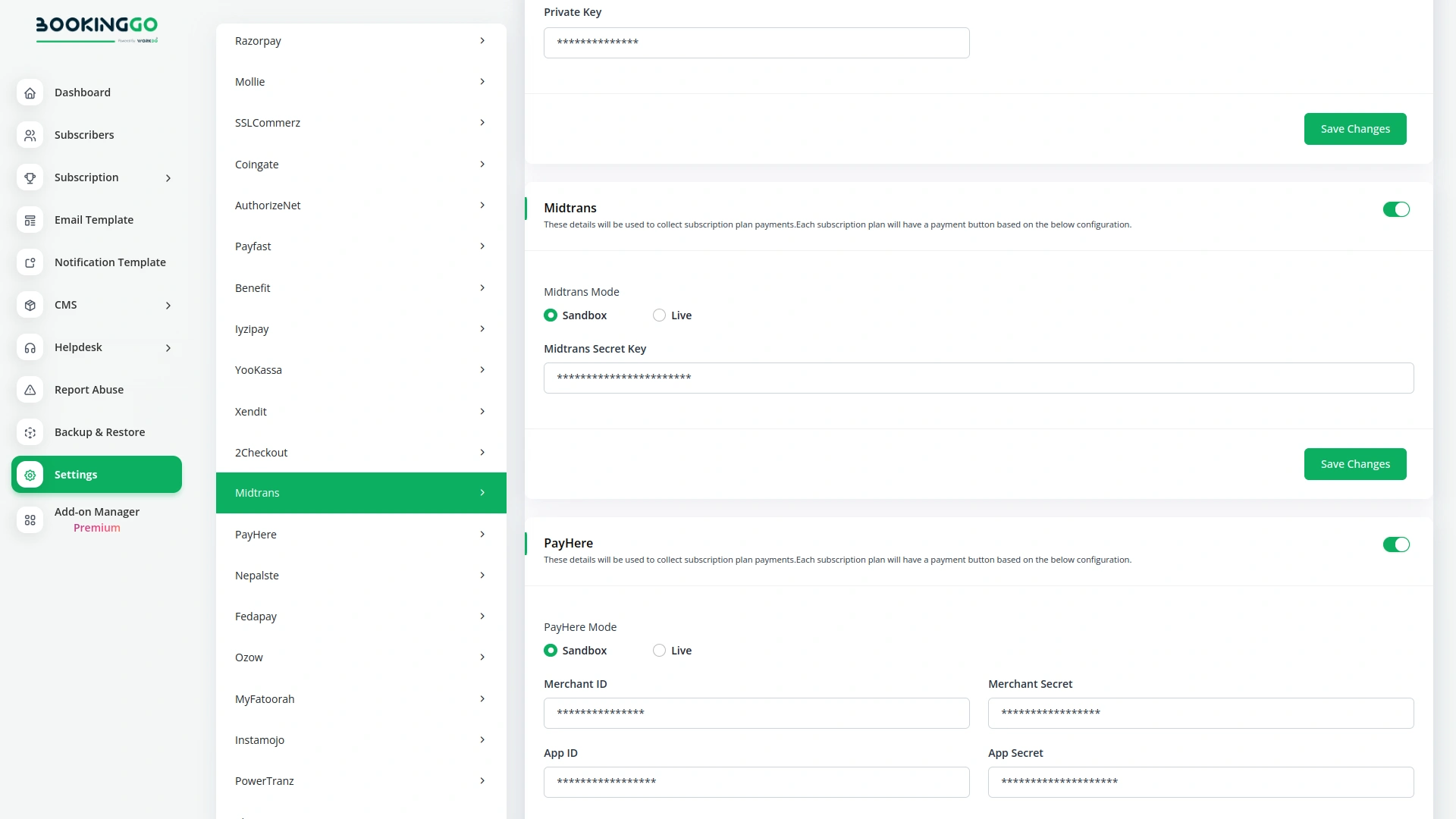Open Settings using the gear icon
The image size is (1456, 819).
[x=30, y=475]
